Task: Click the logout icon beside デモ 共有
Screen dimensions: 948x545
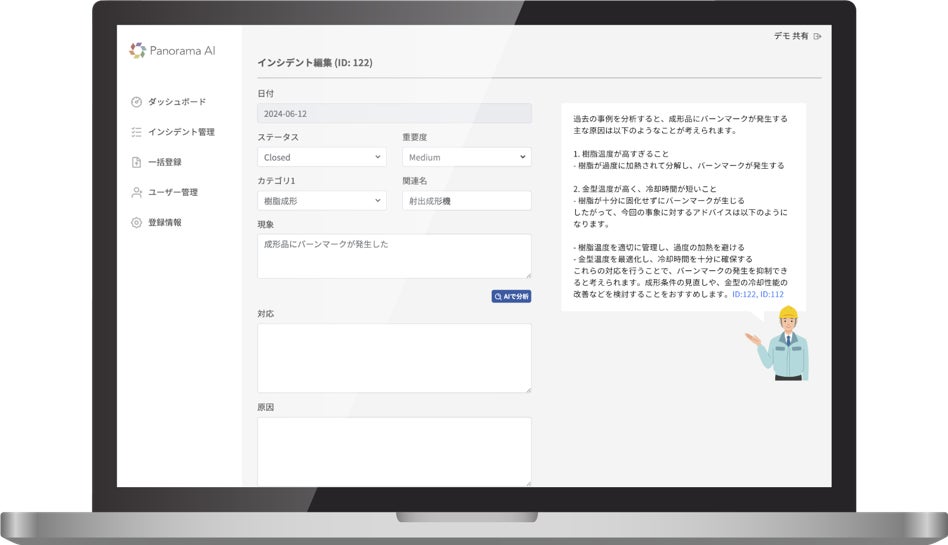Action: [x=817, y=36]
